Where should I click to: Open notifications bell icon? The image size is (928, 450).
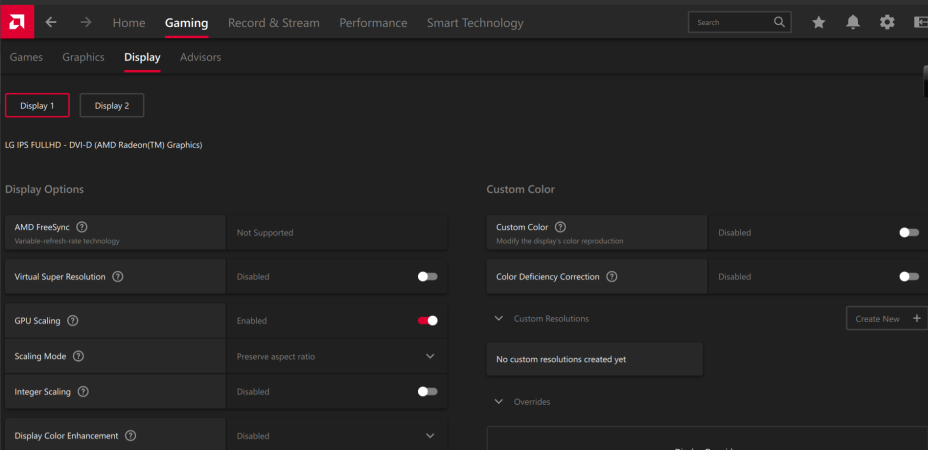(853, 22)
